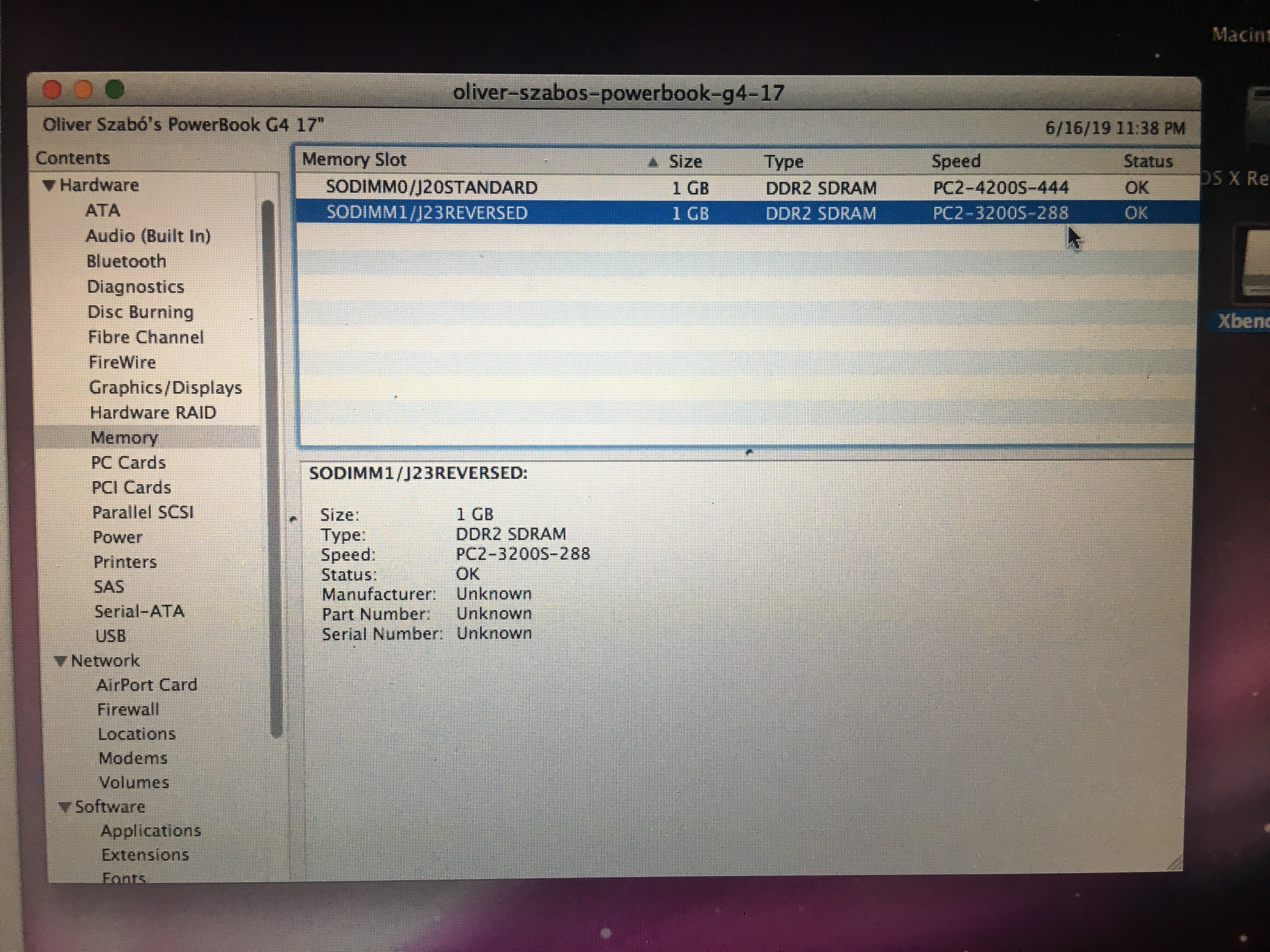Select Graphics/Displays in the Hardware list
Viewport: 1270px width, 952px height.
click(165, 388)
